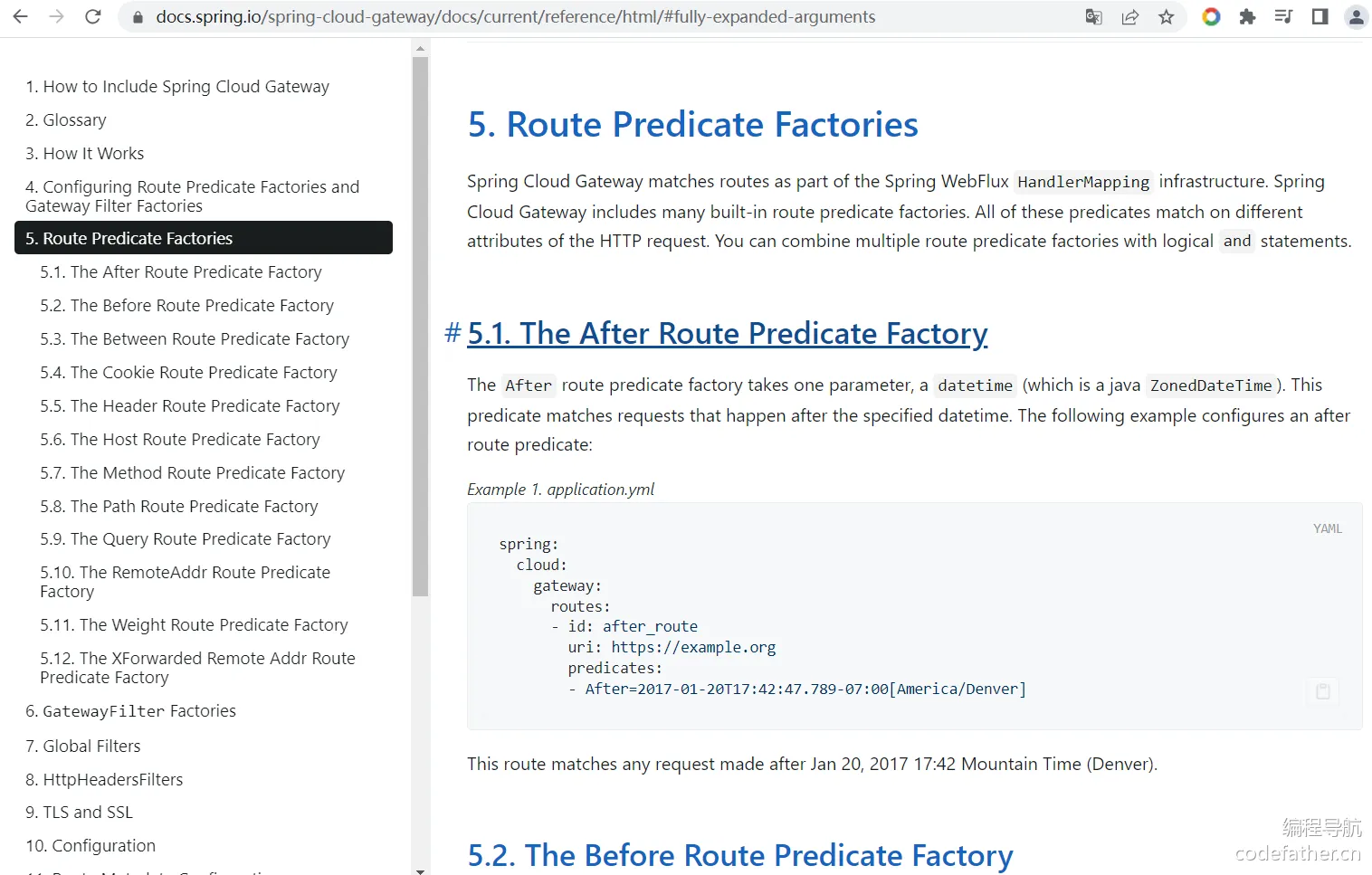
Task: Click the sidebar scroll-up arrow
Action: click(x=420, y=48)
